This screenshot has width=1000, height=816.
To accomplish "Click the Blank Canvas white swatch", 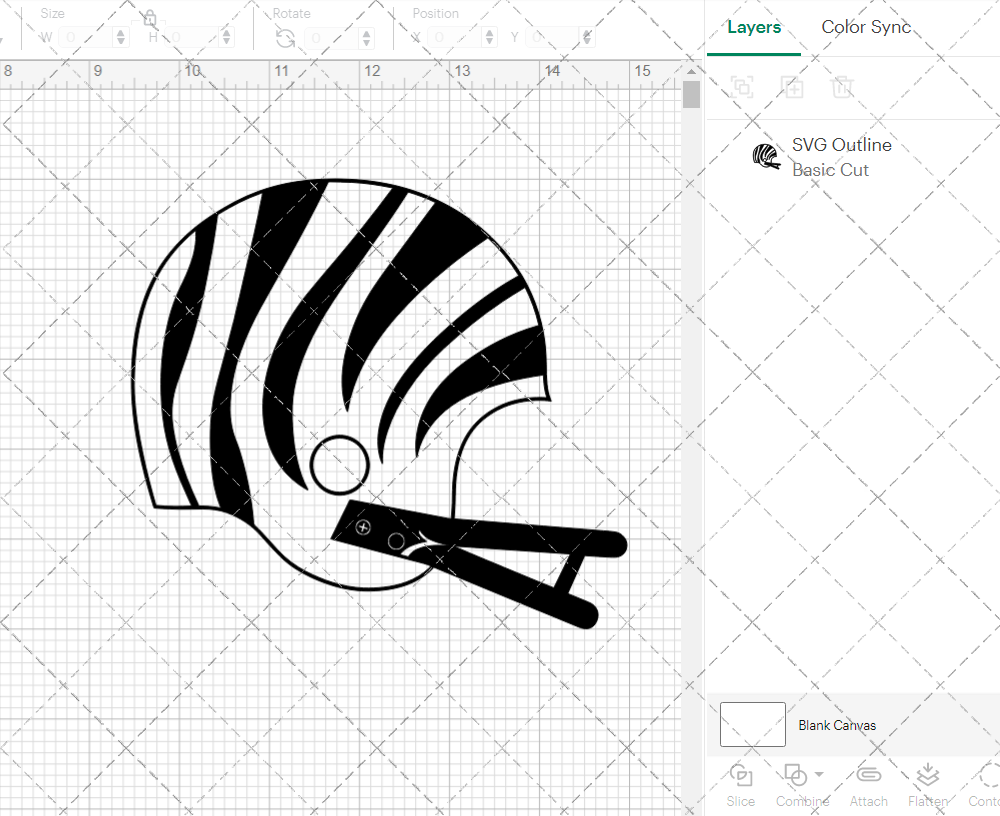I will pos(752,725).
